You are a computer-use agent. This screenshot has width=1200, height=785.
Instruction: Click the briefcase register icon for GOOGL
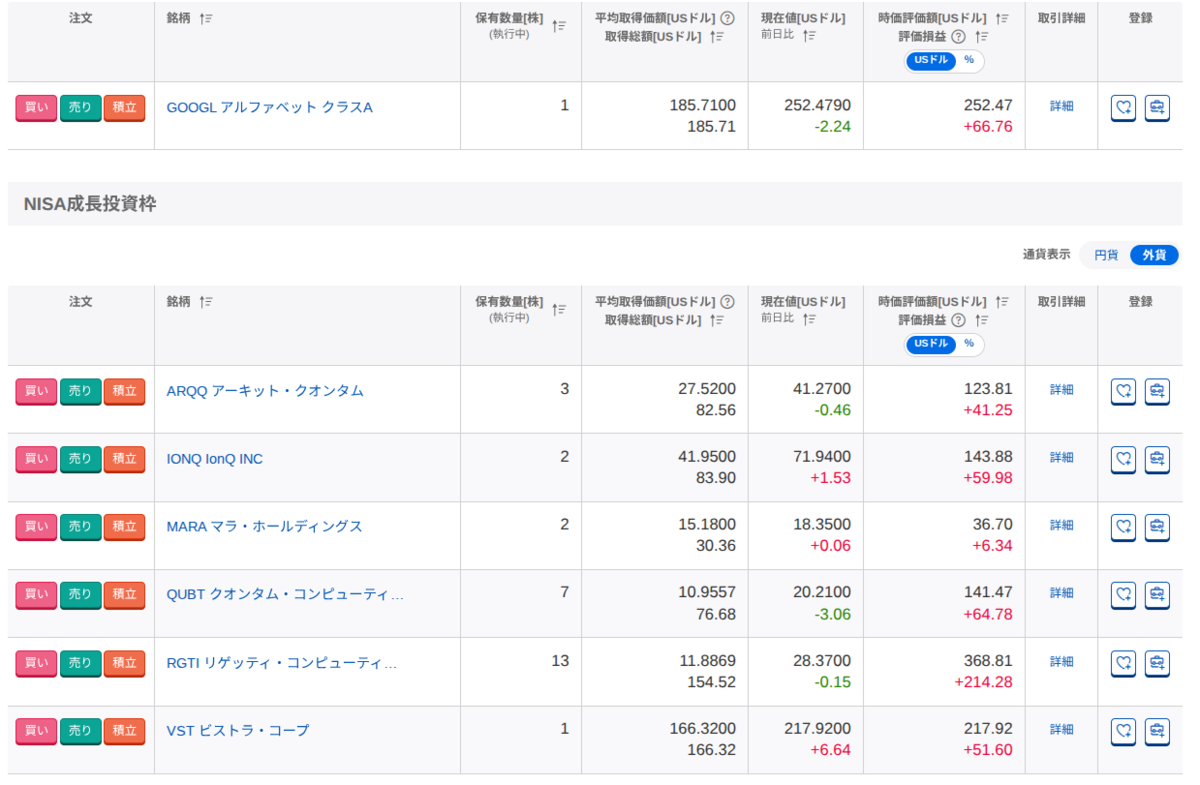point(1157,108)
